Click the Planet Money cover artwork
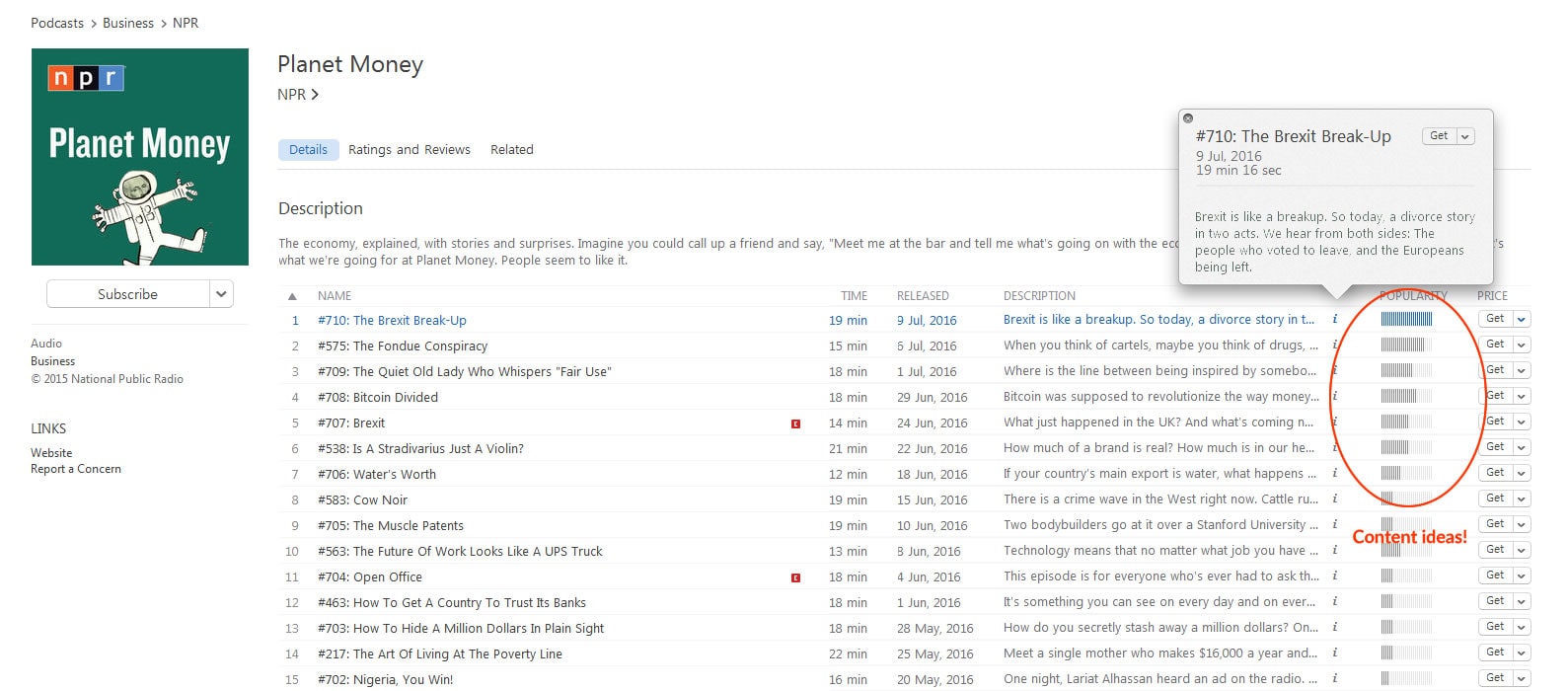This screenshot has height=691, width=1568. click(140, 157)
